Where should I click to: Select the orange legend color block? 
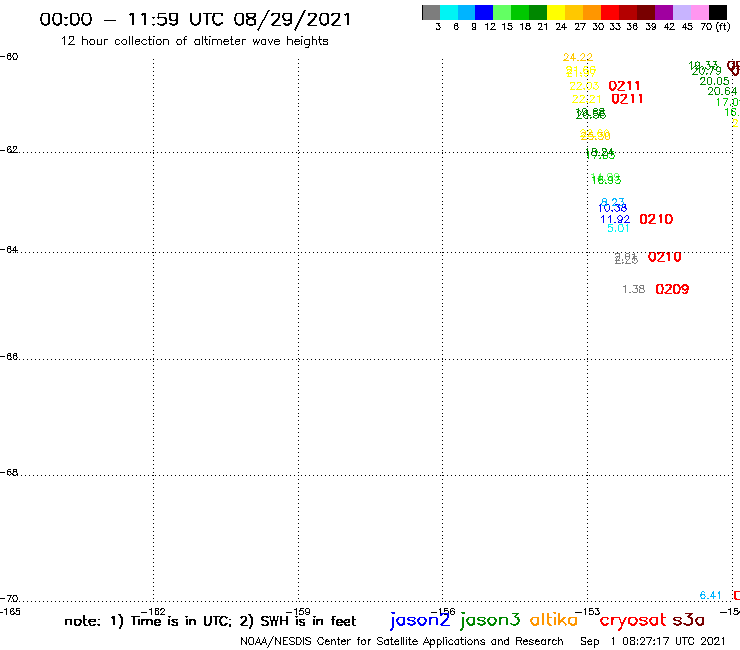[592, 12]
